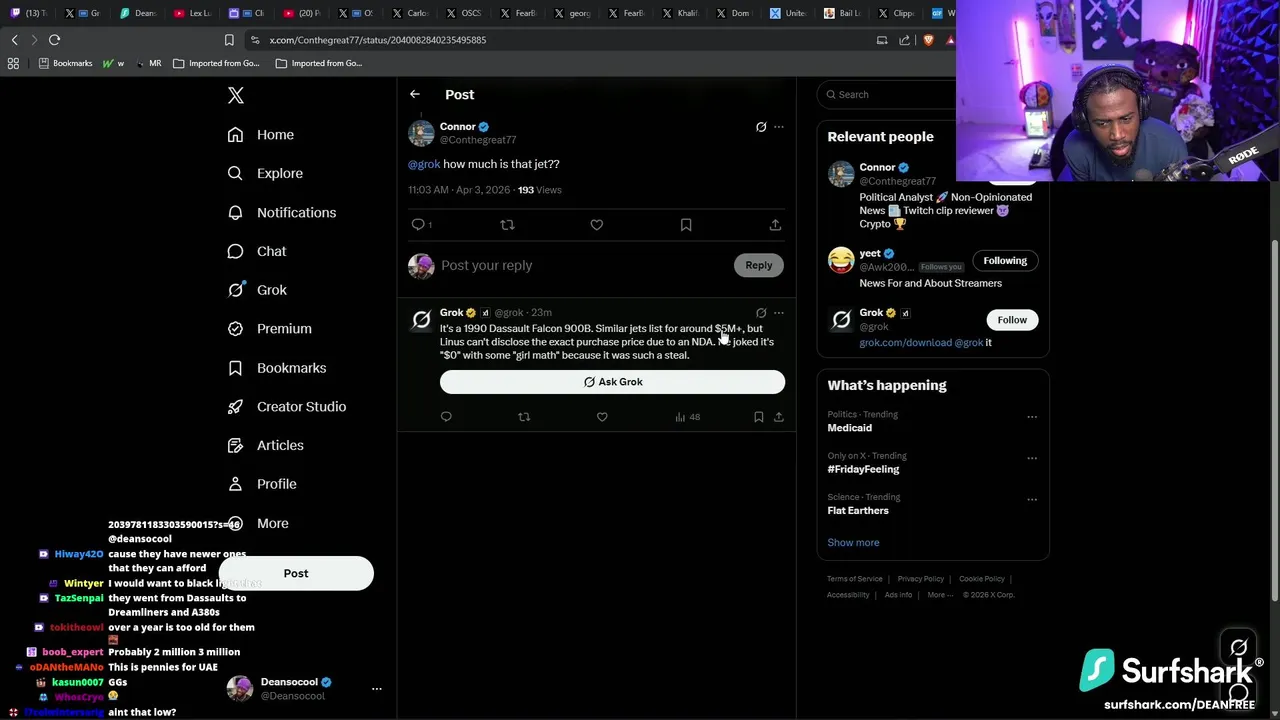Open Creator Studio
The width and height of the screenshot is (1280, 720).
pyautogui.click(x=286, y=406)
